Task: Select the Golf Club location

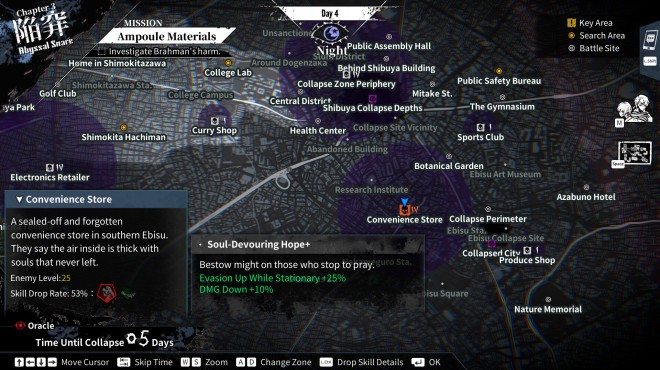Action: click(58, 93)
